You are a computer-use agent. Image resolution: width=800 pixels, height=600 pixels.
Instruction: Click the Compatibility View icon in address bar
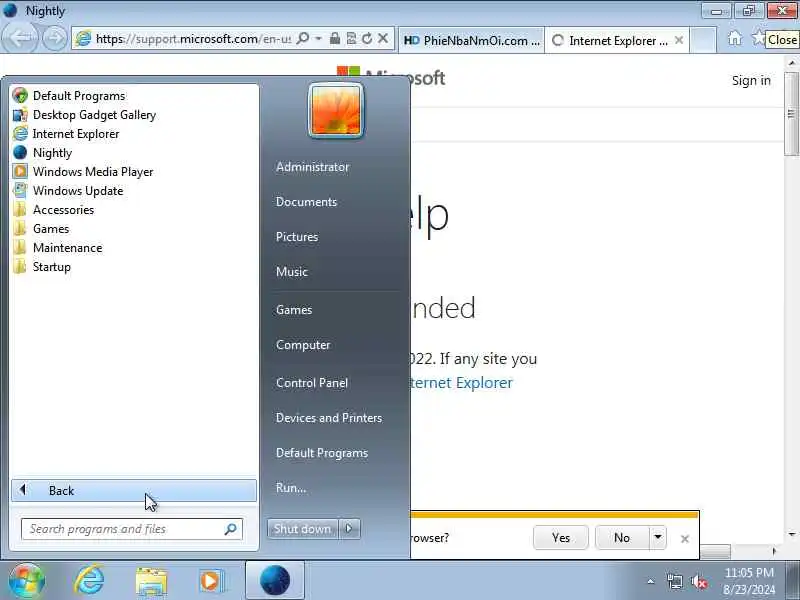pyautogui.click(x=351, y=38)
